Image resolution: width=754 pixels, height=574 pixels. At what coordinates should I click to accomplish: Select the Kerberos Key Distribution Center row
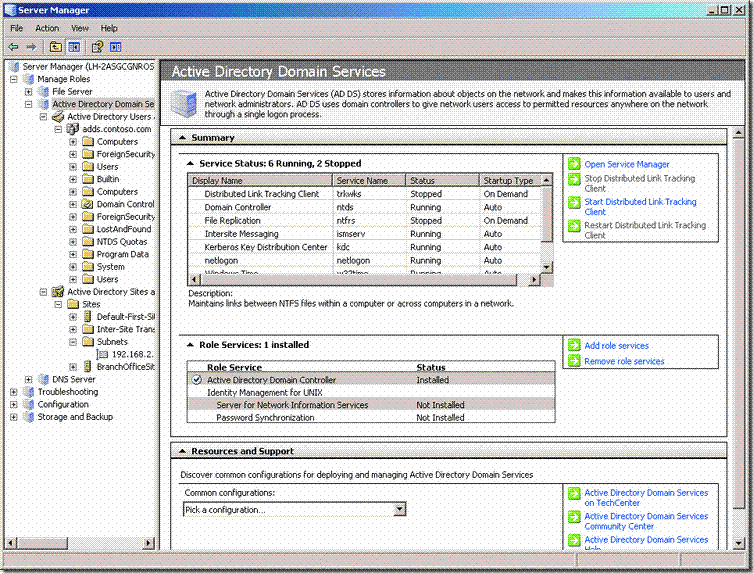pos(364,247)
